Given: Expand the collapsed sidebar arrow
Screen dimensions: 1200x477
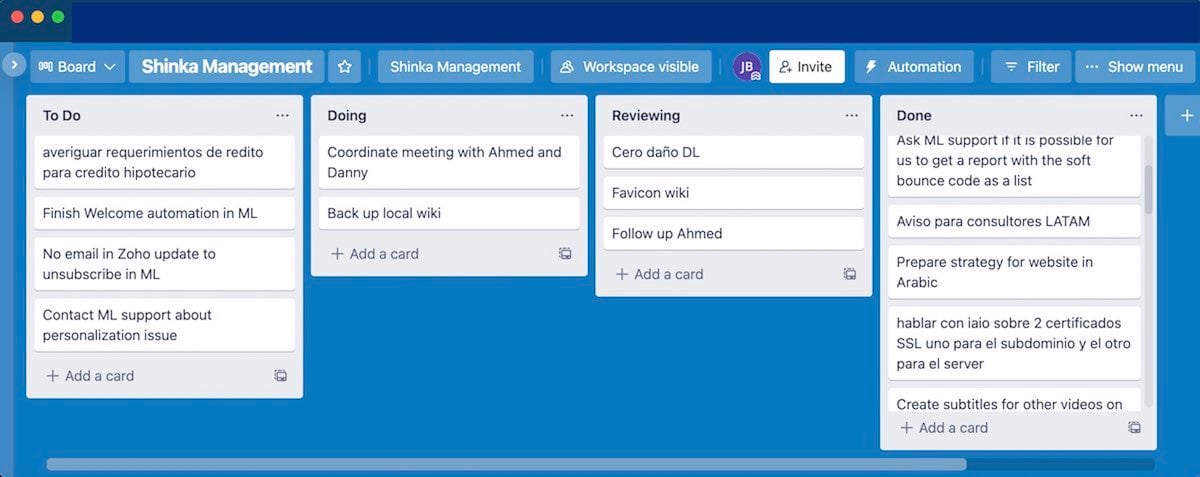Looking at the screenshot, I should click(x=13, y=65).
